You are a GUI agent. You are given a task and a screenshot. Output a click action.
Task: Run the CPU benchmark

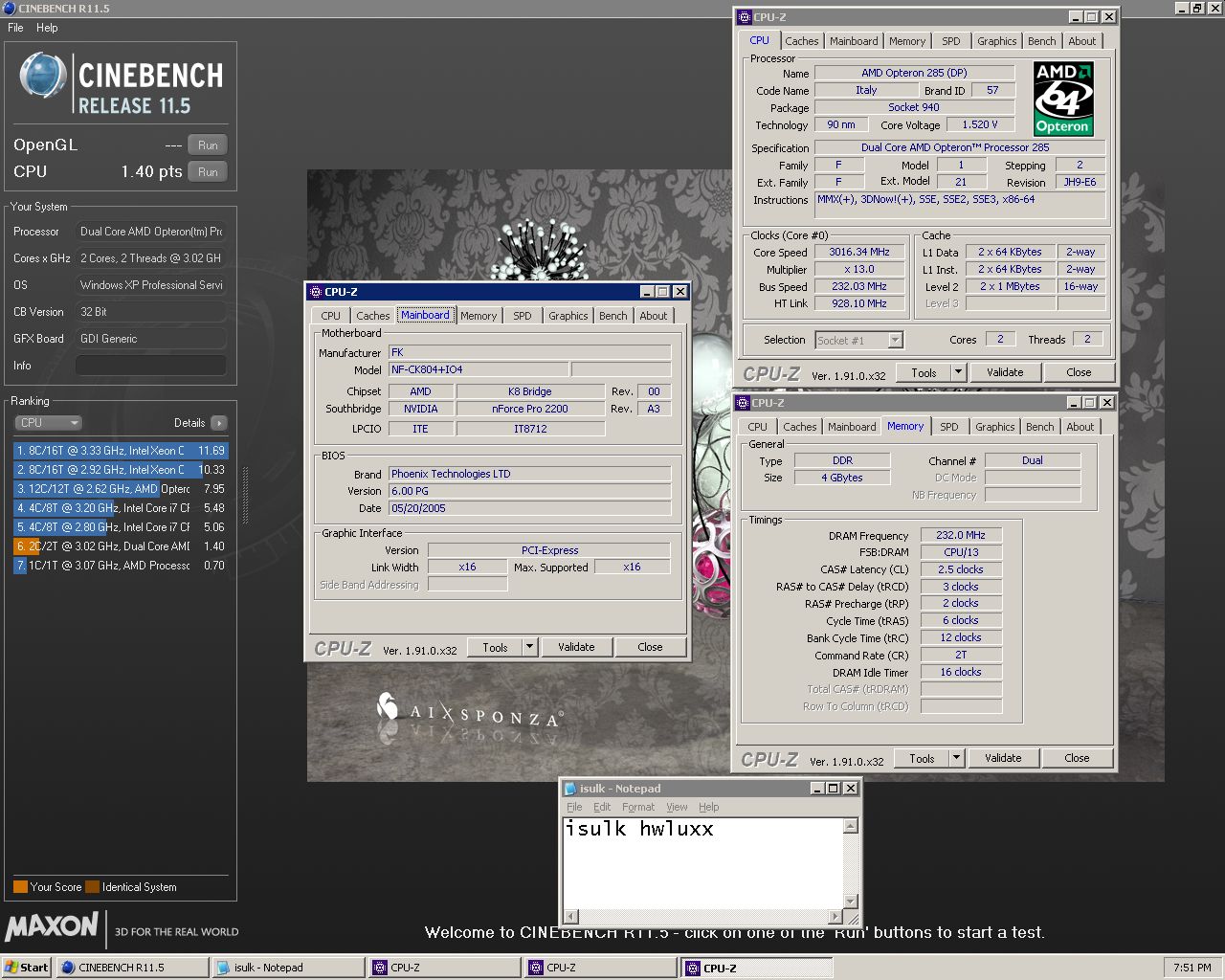tap(208, 172)
